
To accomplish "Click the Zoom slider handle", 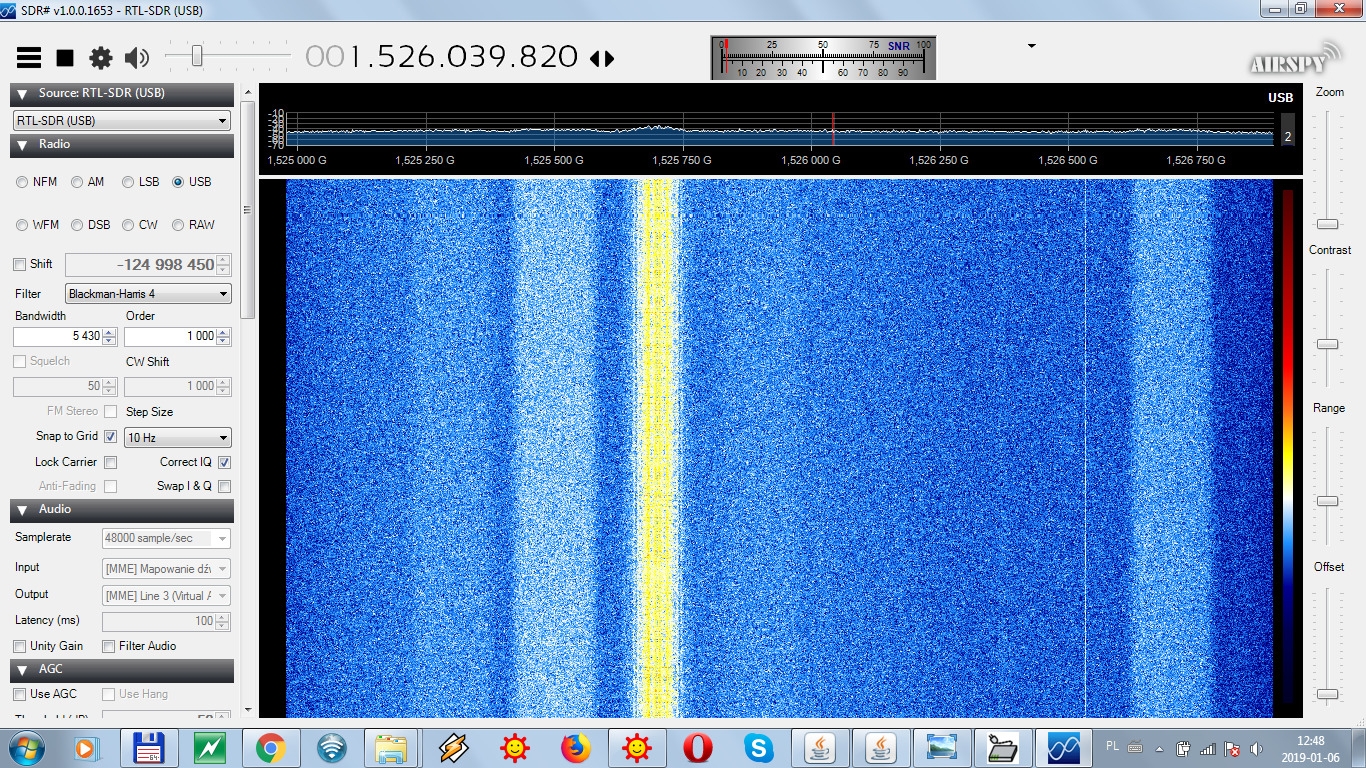I will [1327, 224].
